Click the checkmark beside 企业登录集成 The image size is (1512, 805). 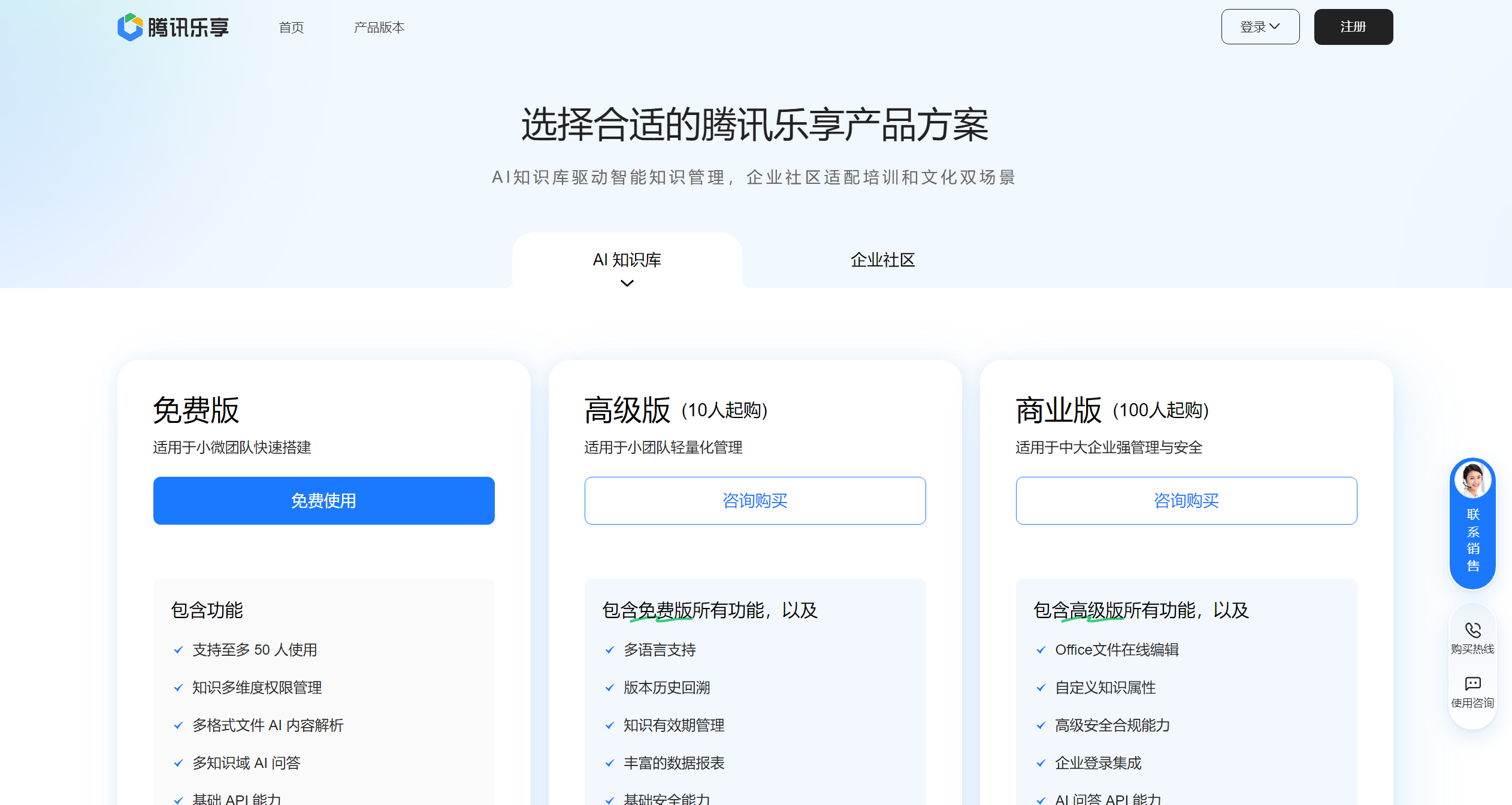pyautogui.click(x=1040, y=763)
